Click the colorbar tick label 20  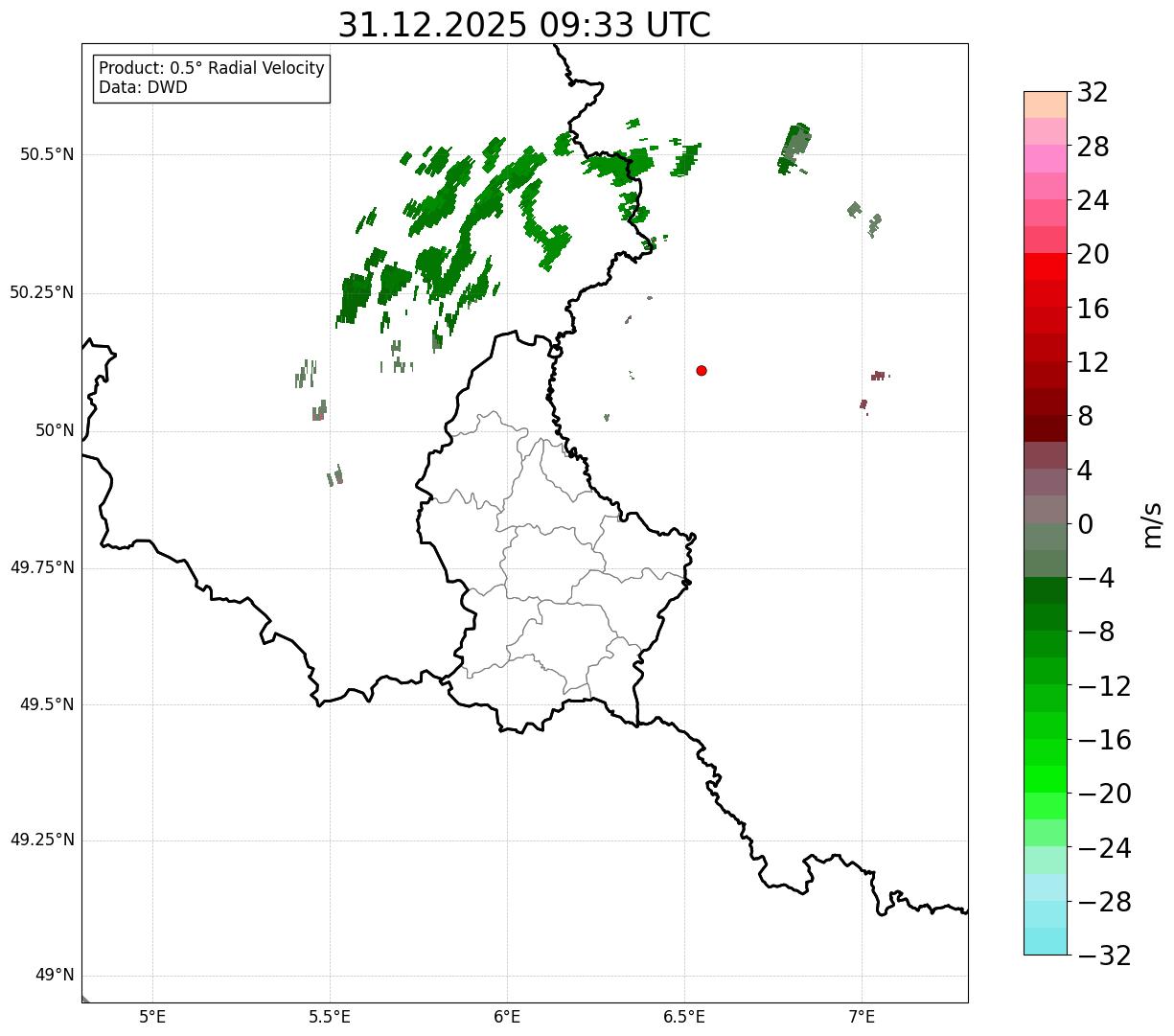pos(1093,255)
